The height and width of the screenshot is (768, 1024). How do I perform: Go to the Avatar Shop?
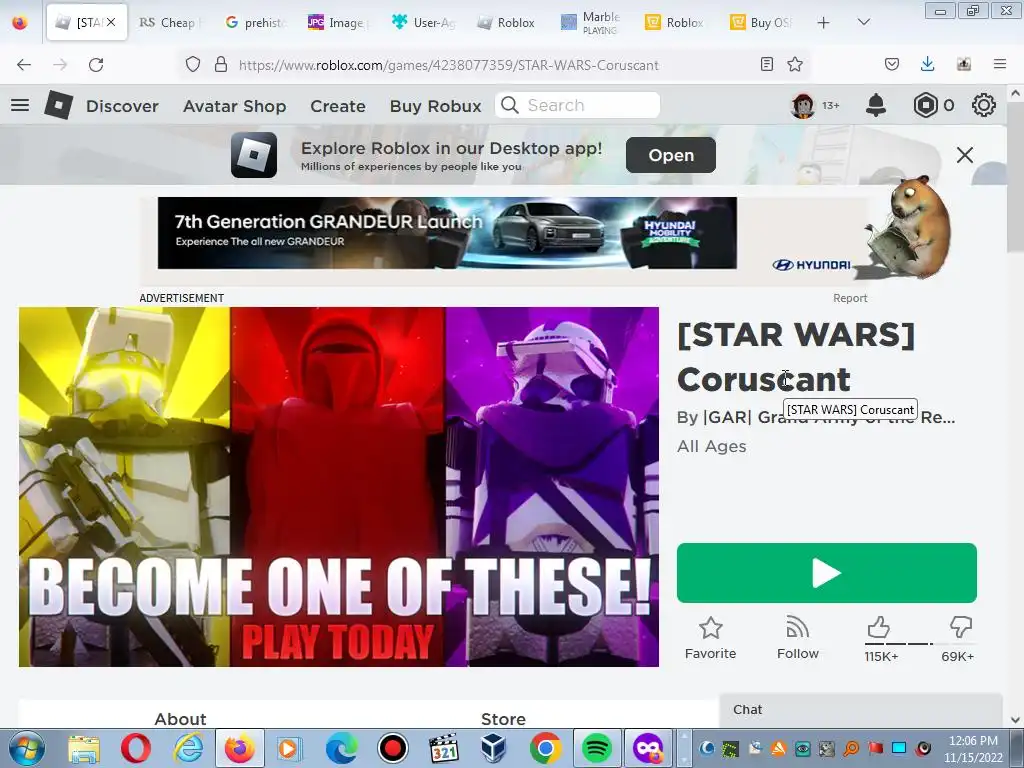[x=234, y=106]
